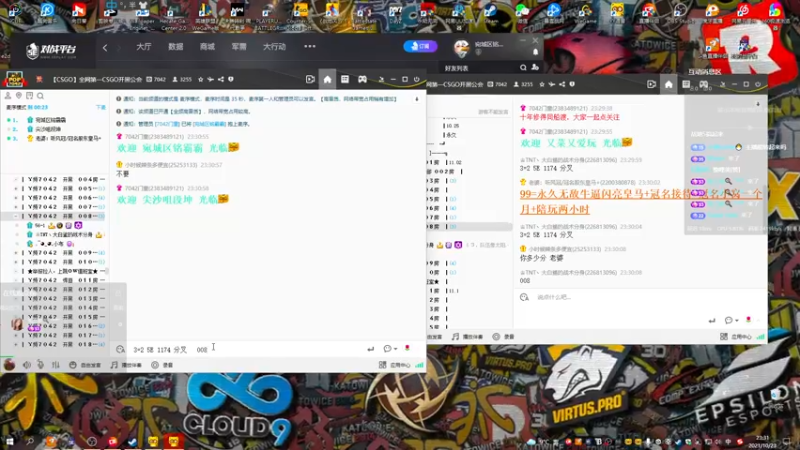Expand room 010 in the channel tree
The width and height of the screenshot is (800, 450).
tap(16, 262)
